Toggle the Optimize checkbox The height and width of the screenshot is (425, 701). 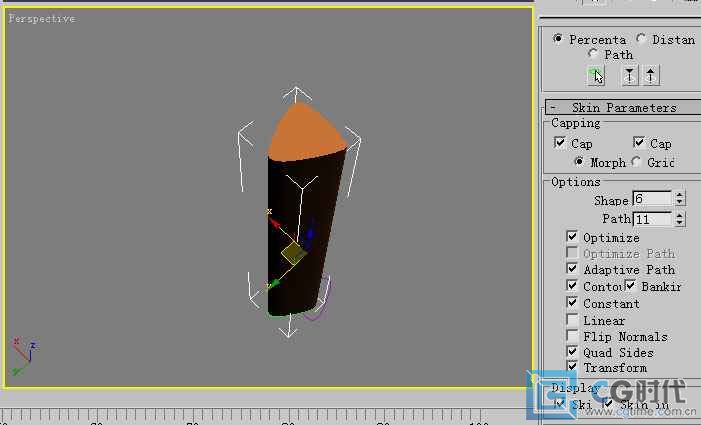[x=572, y=236]
